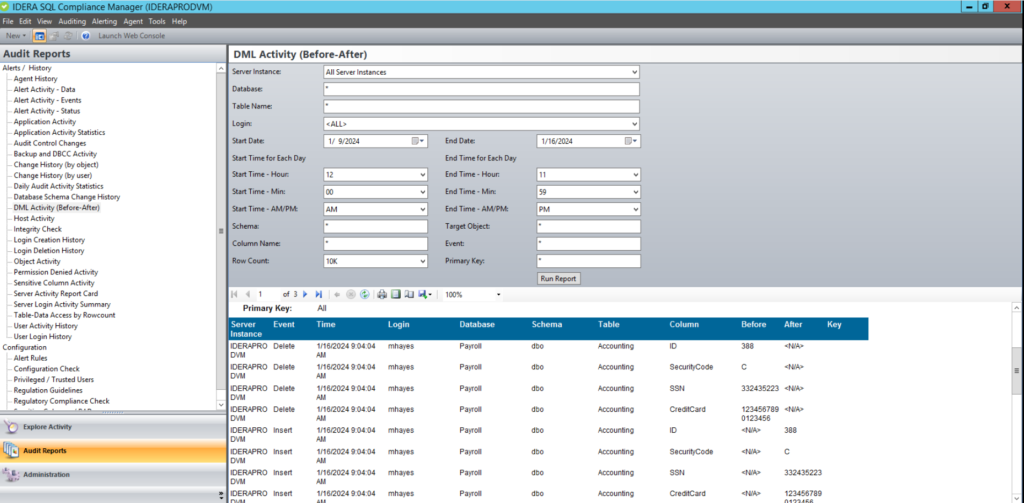Image resolution: width=1024 pixels, height=503 pixels.
Task: Open the Start Date calendar picker
Action: (418, 141)
